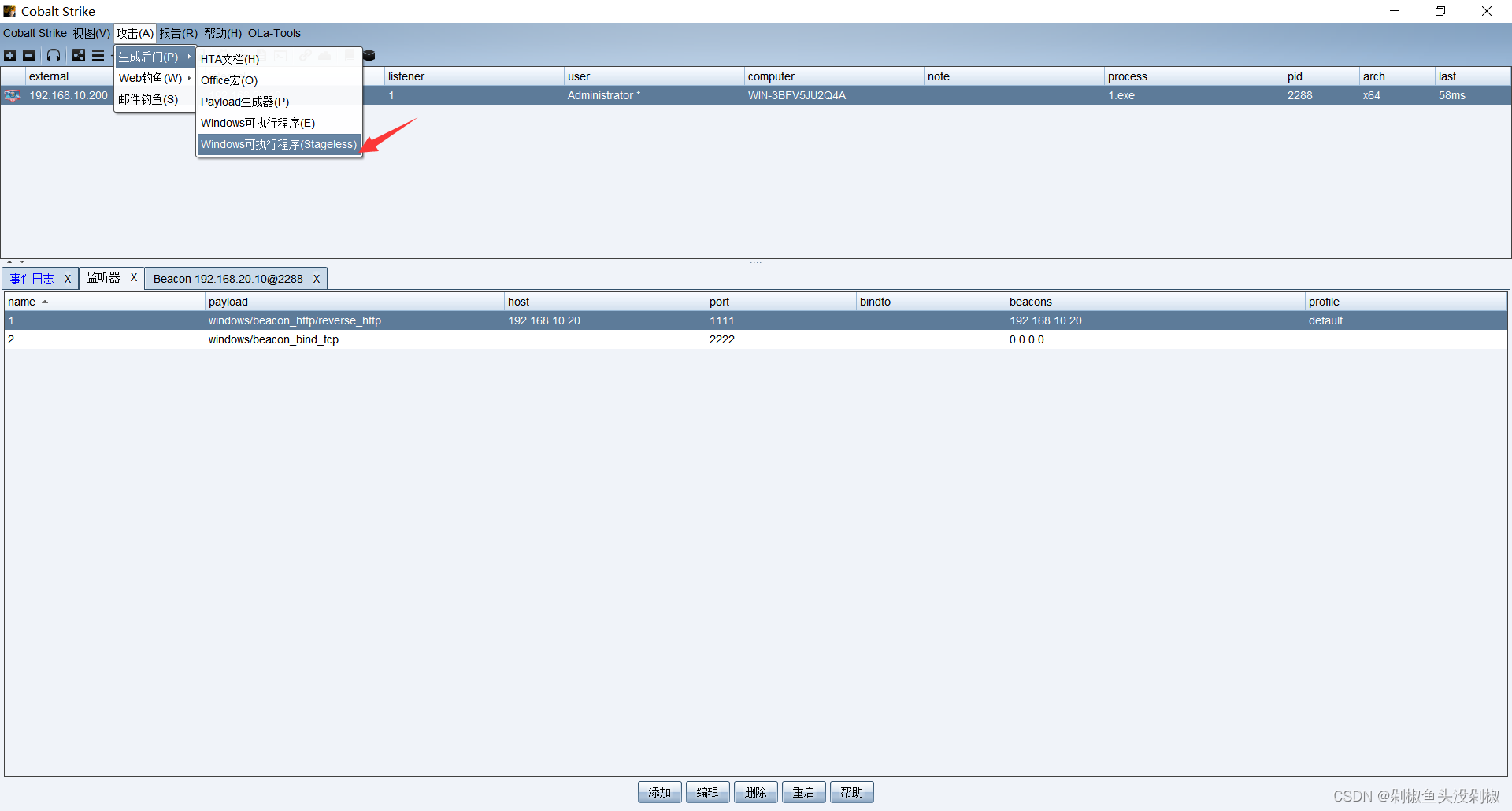Click the profile column header
The height and width of the screenshot is (811, 1512).
click(x=1406, y=302)
